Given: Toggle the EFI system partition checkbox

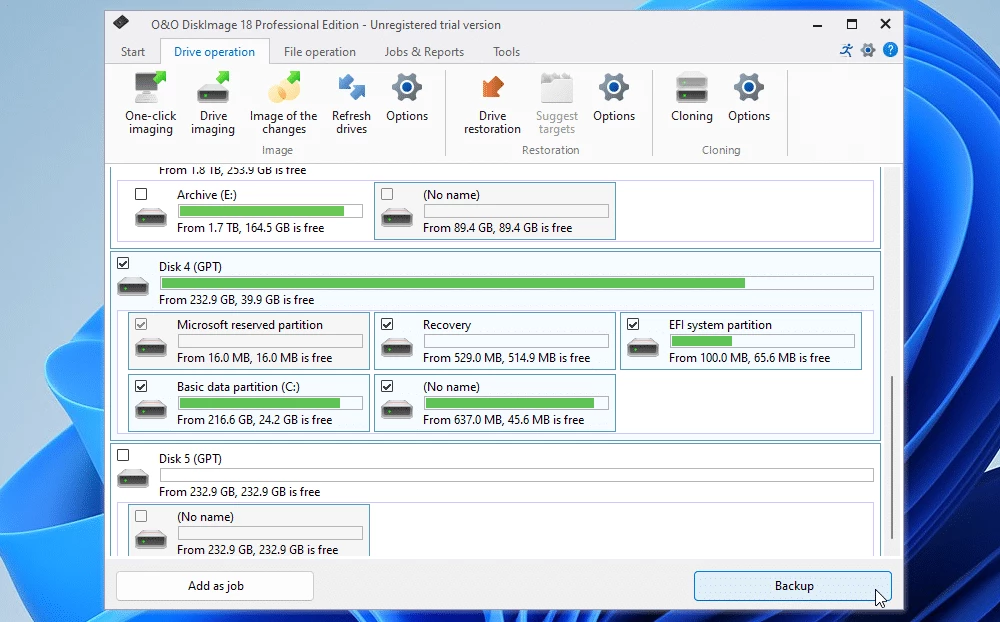Looking at the screenshot, I should point(633,324).
